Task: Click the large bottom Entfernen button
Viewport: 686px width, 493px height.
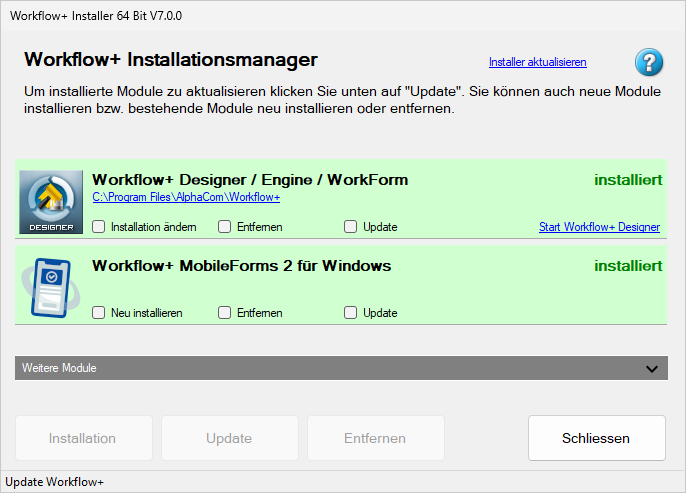Action: (376, 438)
